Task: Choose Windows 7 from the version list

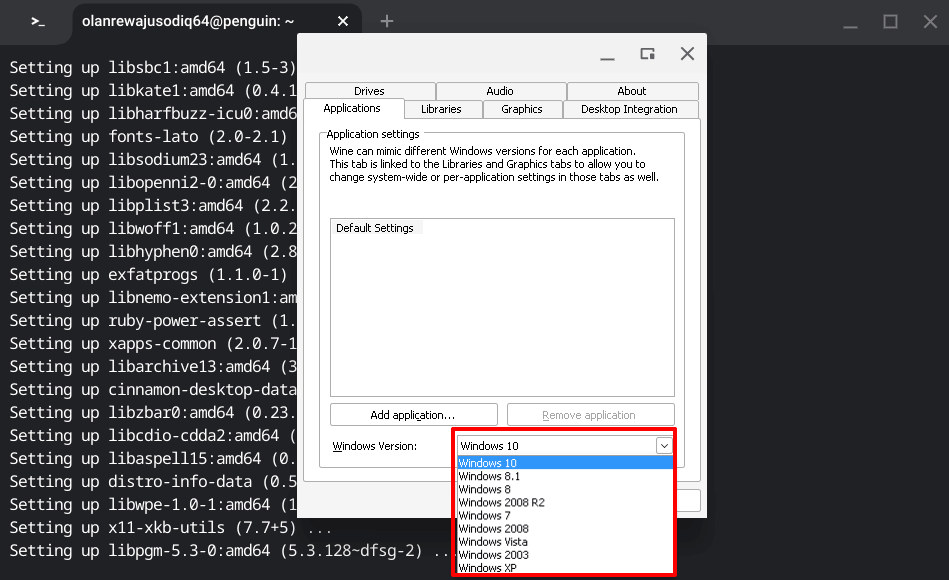Action: pos(565,516)
